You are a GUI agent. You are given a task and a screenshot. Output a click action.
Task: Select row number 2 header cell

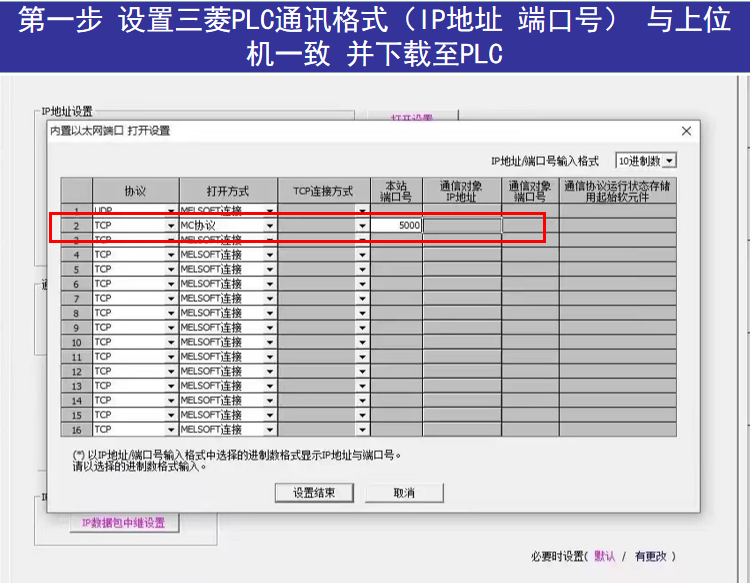[x=77, y=225]
